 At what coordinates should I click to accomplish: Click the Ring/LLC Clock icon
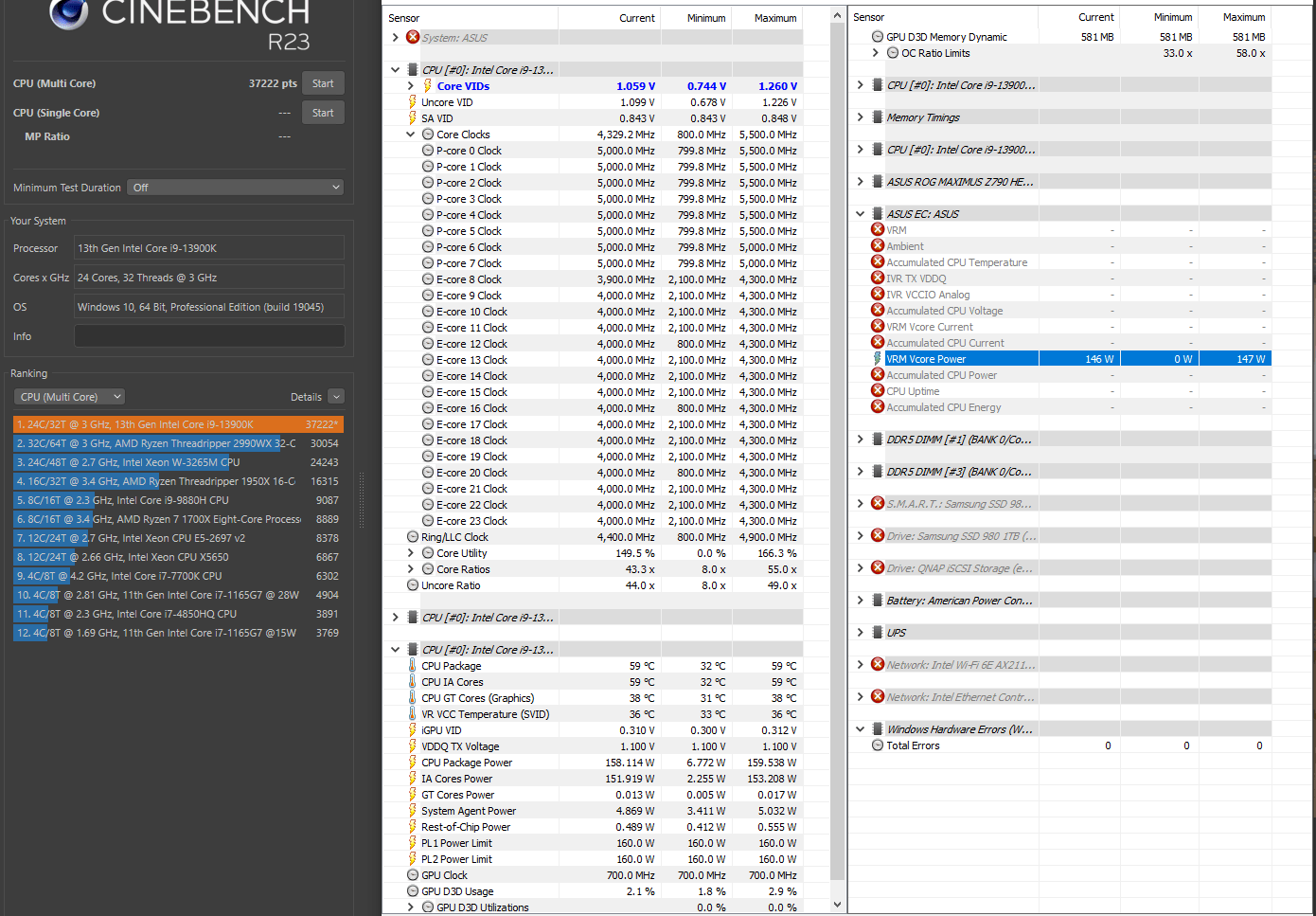413,537
